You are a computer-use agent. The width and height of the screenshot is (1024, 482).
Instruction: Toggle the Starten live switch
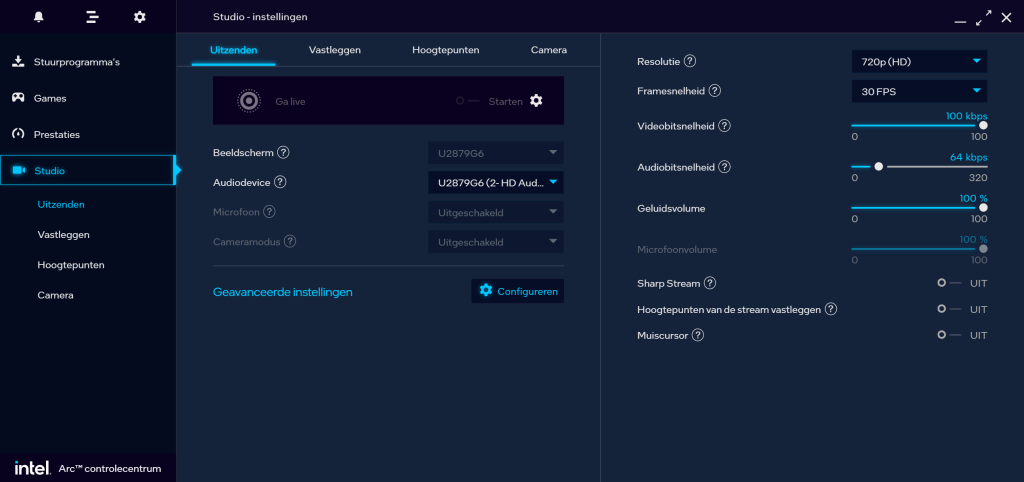(x=468, y=101)
